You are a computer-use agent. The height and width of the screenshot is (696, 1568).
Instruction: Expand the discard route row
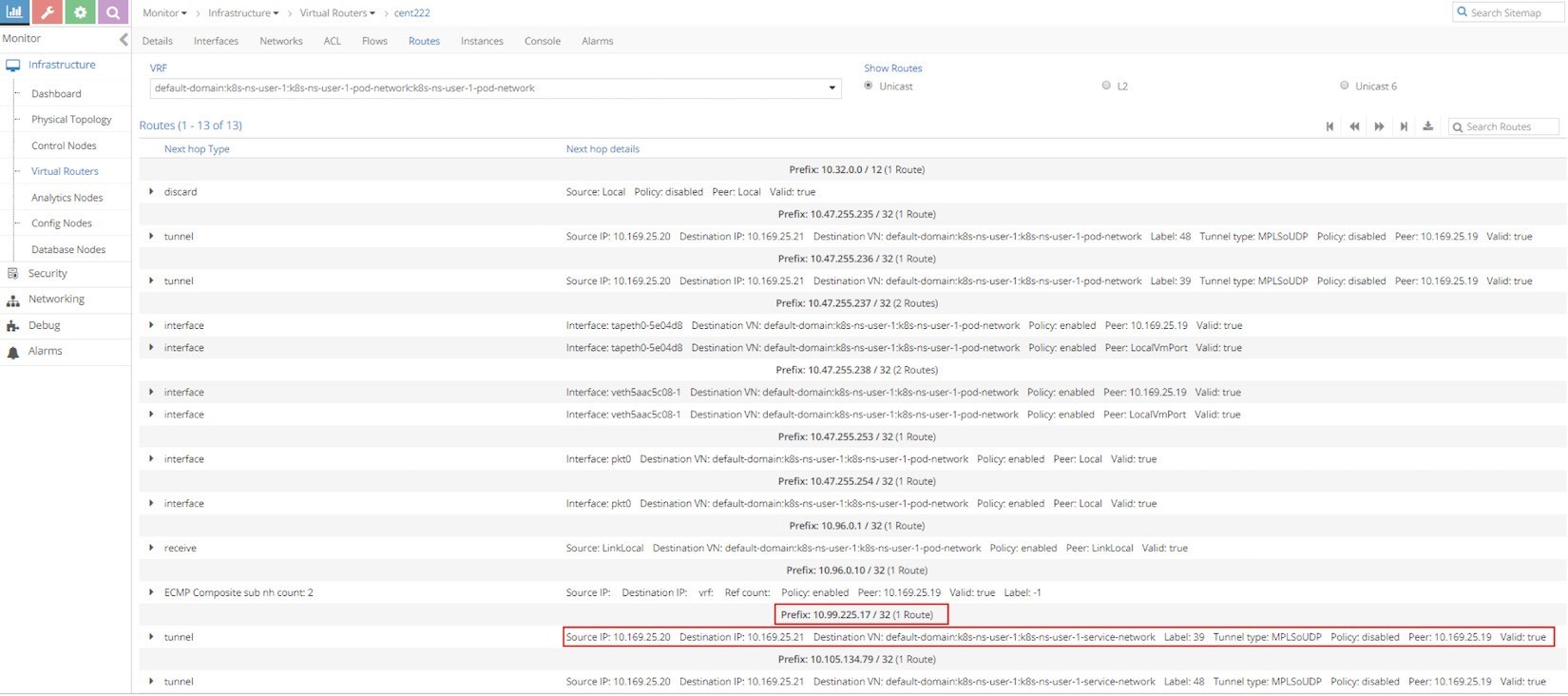point(151,192)
